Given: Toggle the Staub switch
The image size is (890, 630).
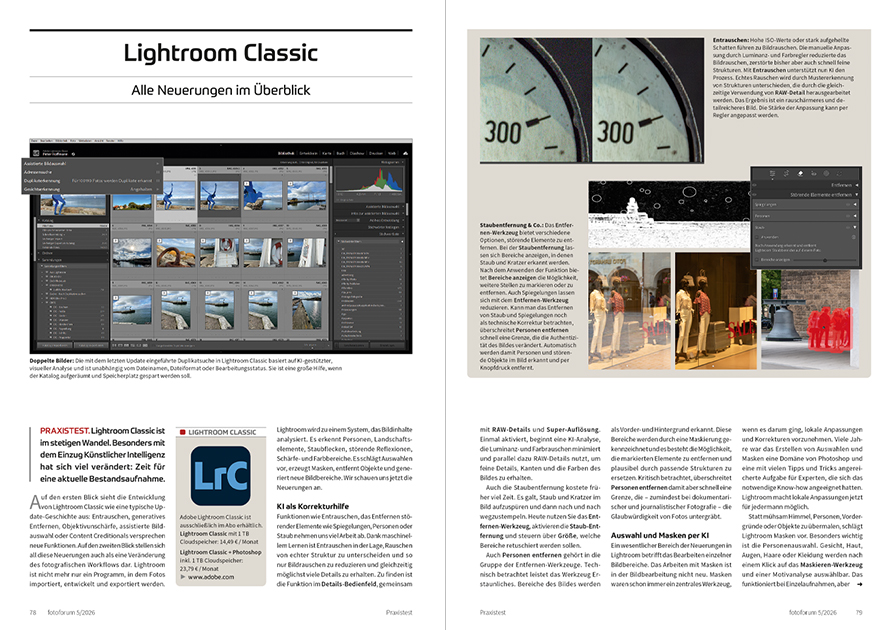Looking at the screenshot, I should pyautogui.click(x=848, y=228).
